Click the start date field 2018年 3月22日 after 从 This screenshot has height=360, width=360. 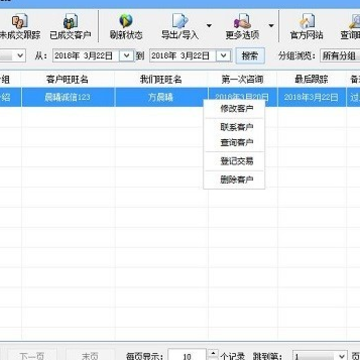(x=86, y=56)
